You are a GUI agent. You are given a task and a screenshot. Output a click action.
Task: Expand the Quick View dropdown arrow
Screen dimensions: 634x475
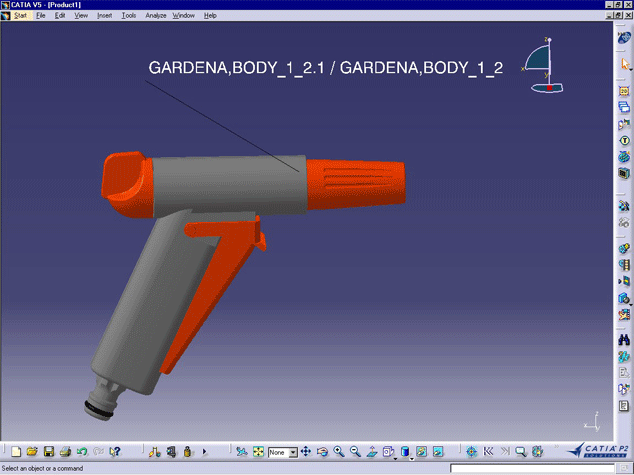pyautogui.click(x=395, y=459)
